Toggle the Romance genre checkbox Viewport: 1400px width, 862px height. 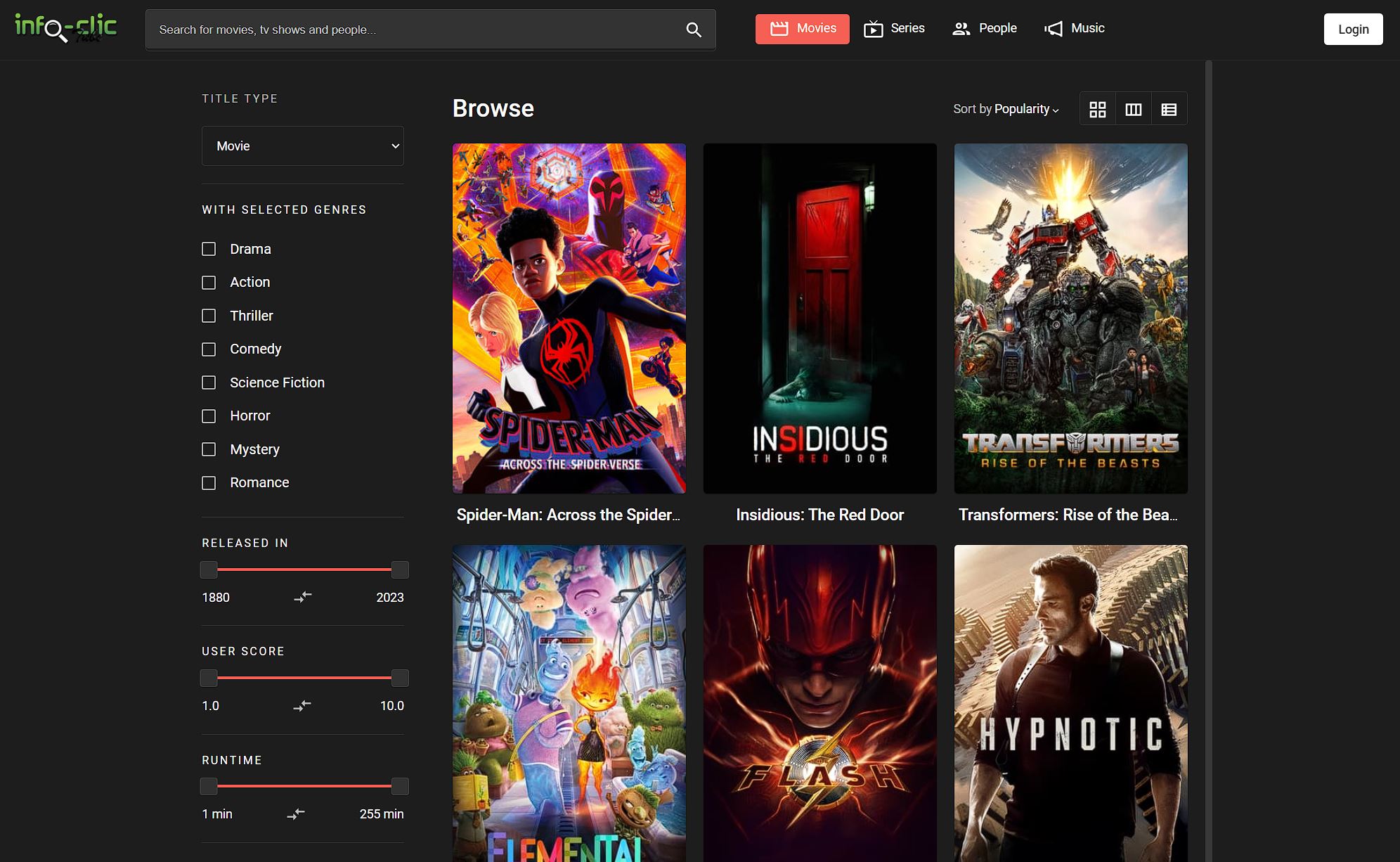tap(209, 482)
